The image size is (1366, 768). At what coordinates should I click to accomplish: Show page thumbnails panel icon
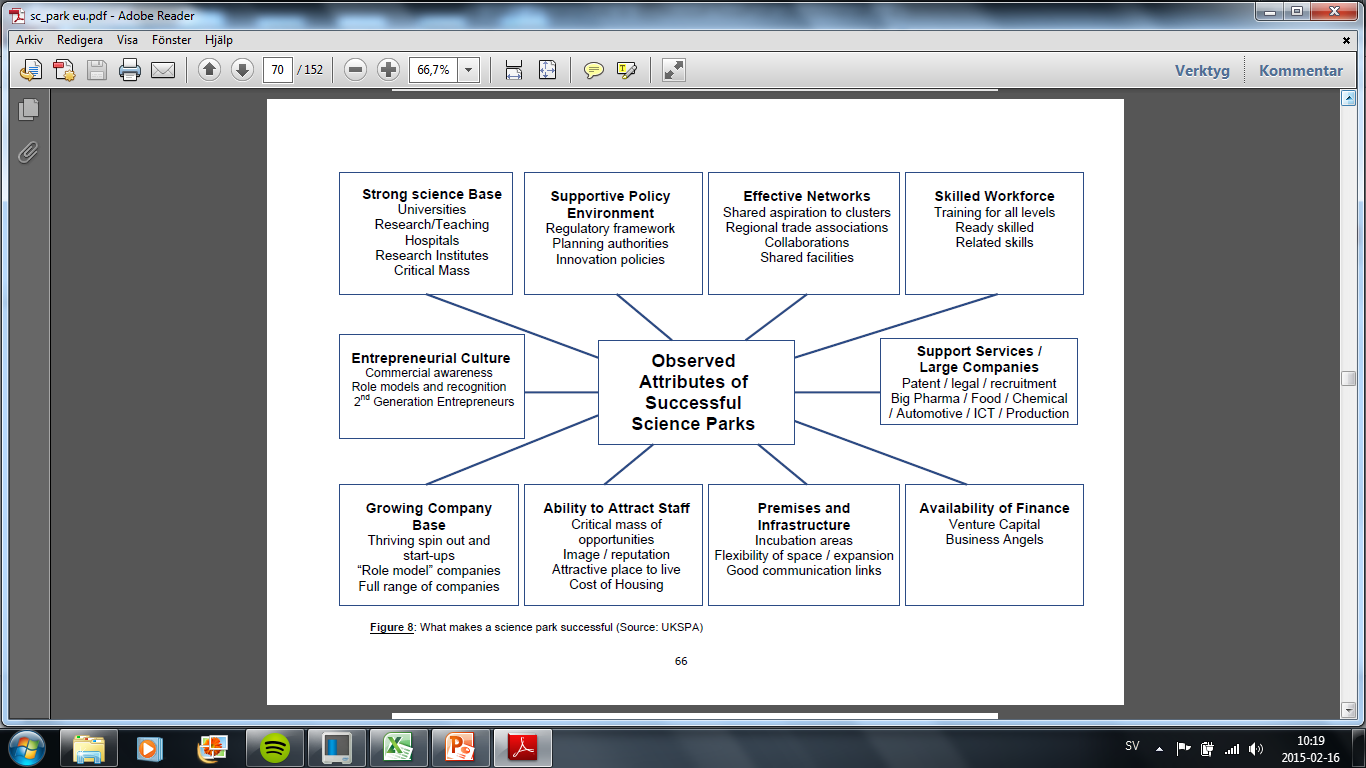point(28,110)
